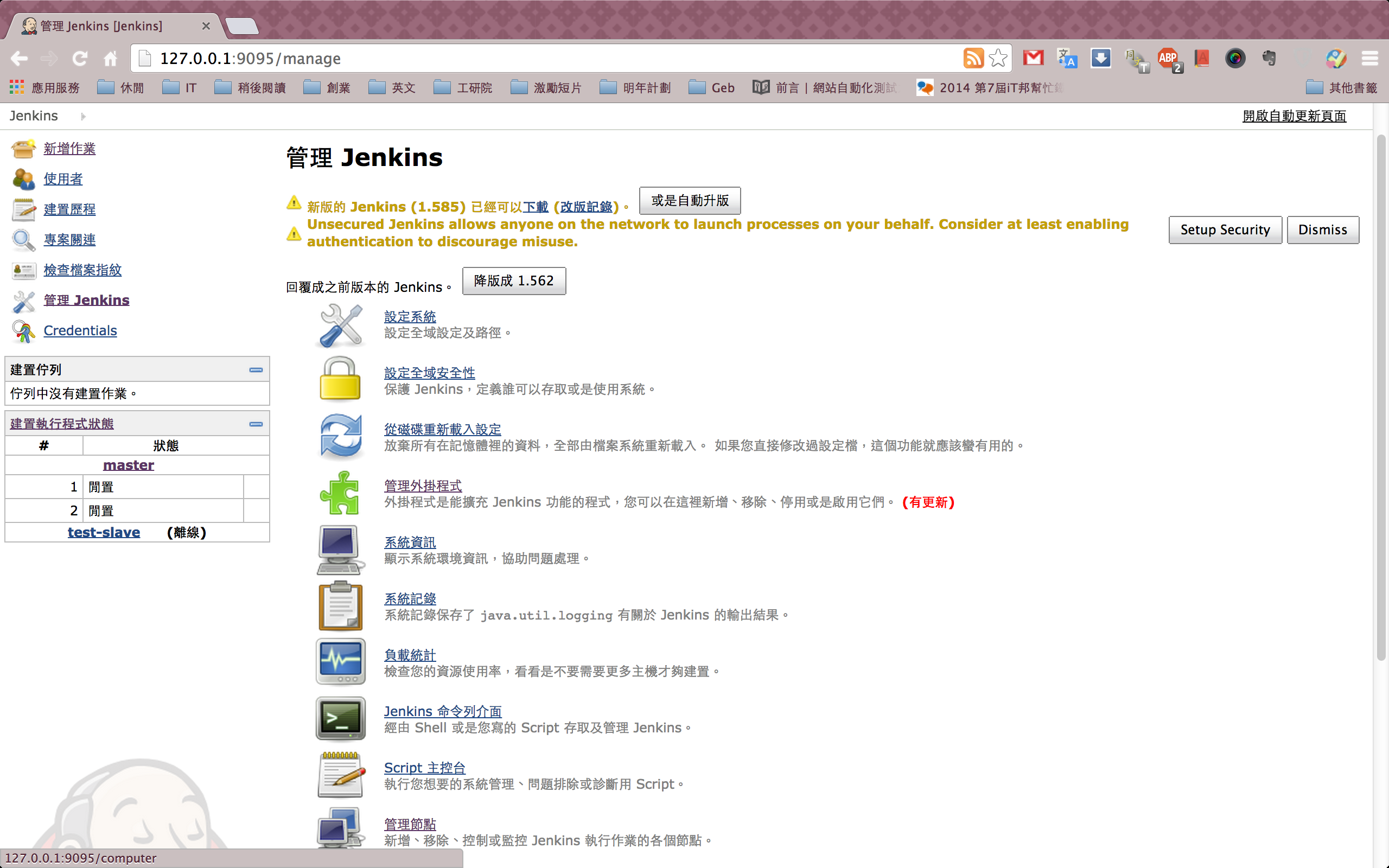Collapse the 建置執行程式狀態 panel
1389x868 pixels.
[x=256, y=424]
